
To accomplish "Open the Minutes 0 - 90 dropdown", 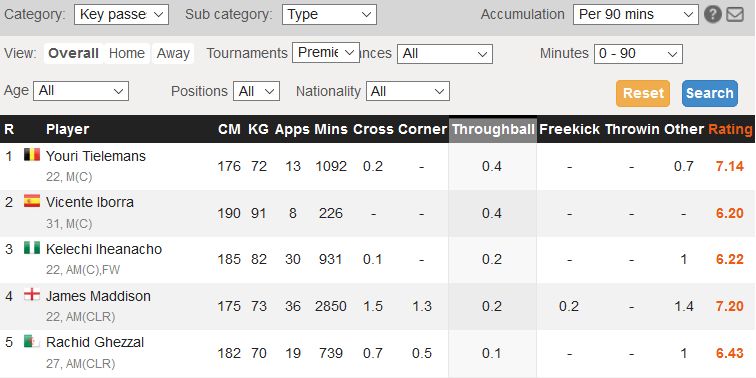I will coord(638,54).
